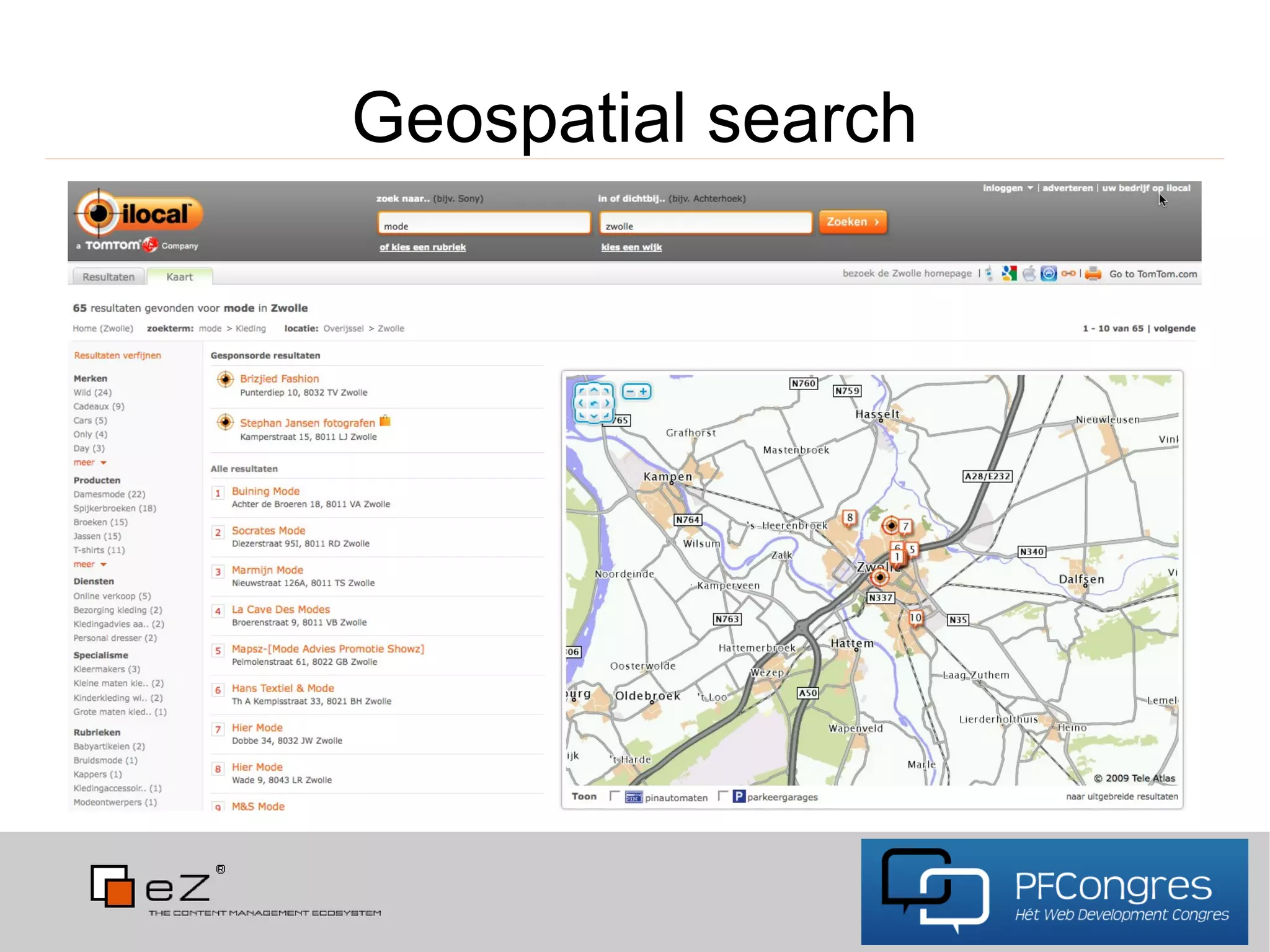Open Hier Mode result at Dobbe 34
The width and height of the screenshot is (1270, 952).
pos(257,727)
